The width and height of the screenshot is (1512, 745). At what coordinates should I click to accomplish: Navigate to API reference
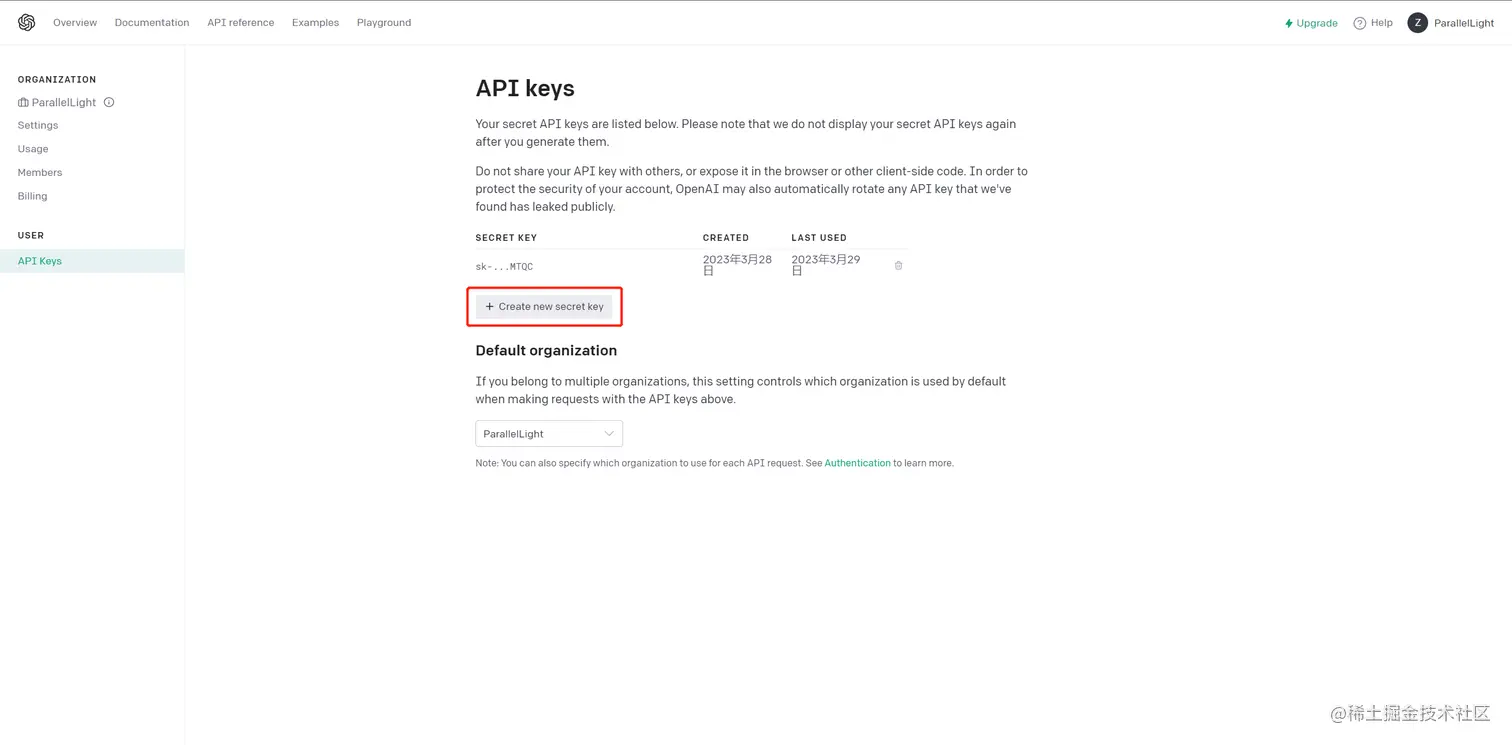[x=240, y=22]
